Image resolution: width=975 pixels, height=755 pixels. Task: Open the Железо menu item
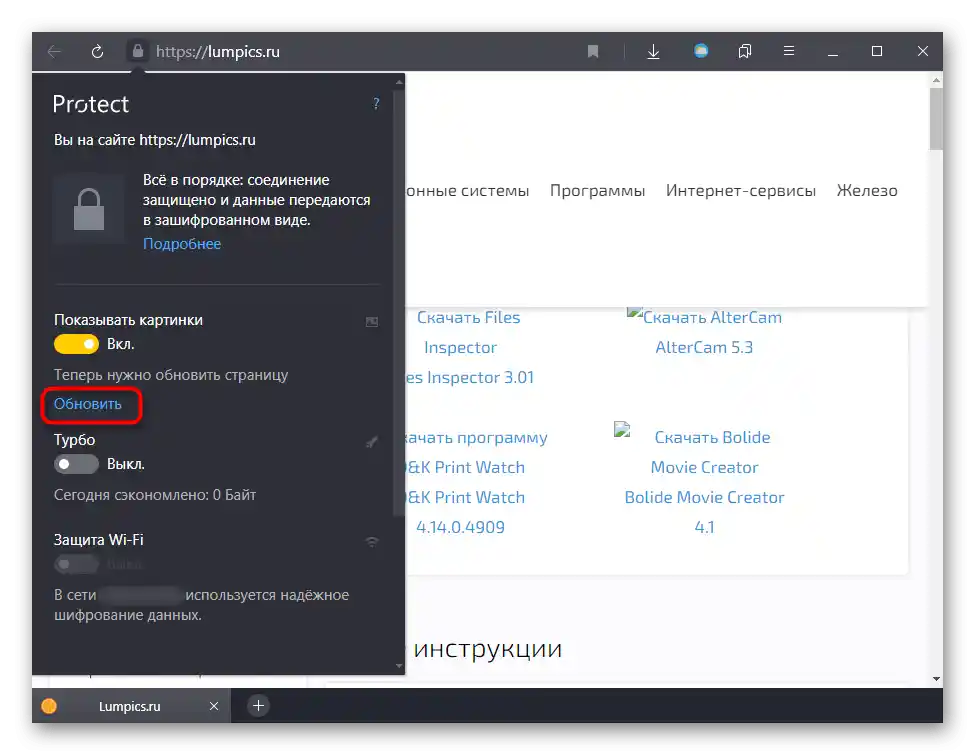[x=867, y=190]
